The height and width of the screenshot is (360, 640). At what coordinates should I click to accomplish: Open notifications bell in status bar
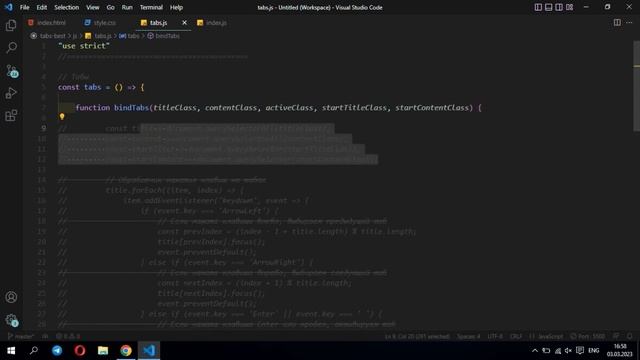(629, 336)
